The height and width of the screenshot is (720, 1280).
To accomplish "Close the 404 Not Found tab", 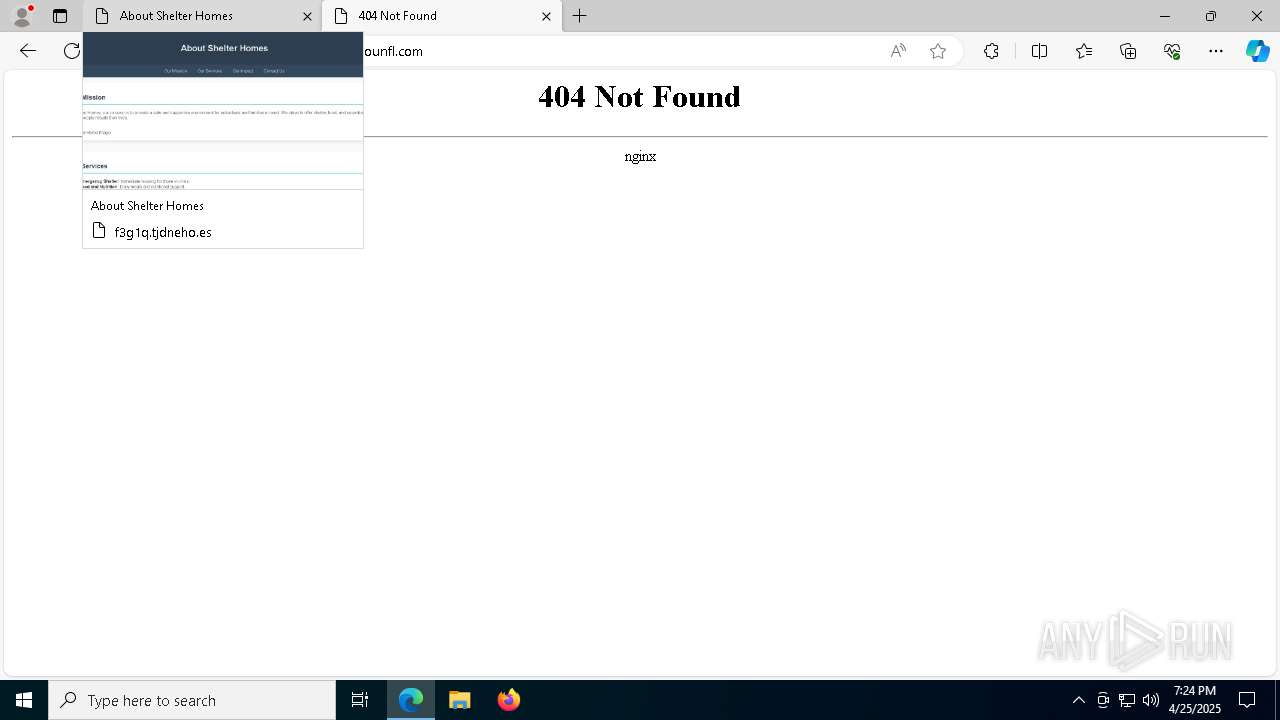I will pyautogui.click(x=546, y=16).
